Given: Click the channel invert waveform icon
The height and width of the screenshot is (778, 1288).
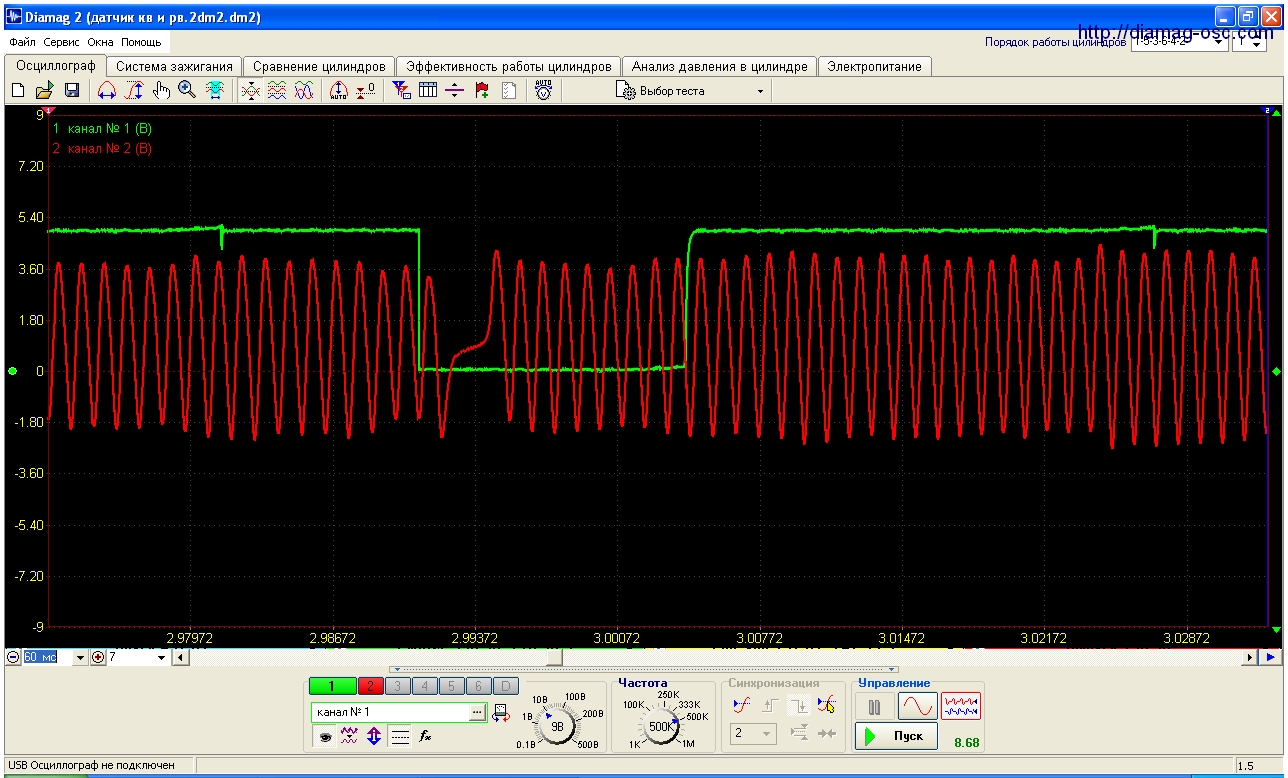Looking at the screenshot, I should [x=349, y=736].
